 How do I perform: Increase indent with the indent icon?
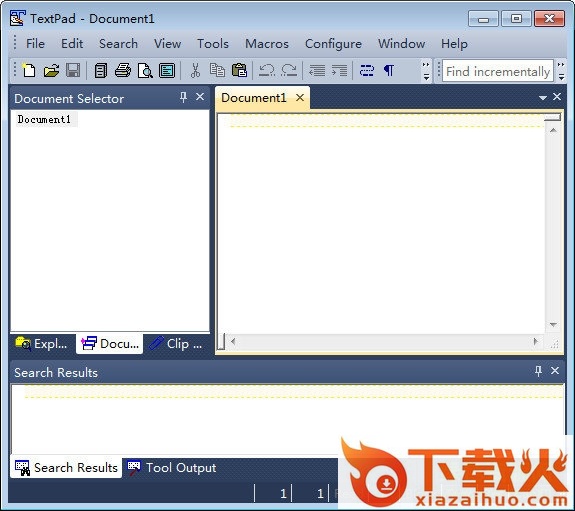coord(339,70)
